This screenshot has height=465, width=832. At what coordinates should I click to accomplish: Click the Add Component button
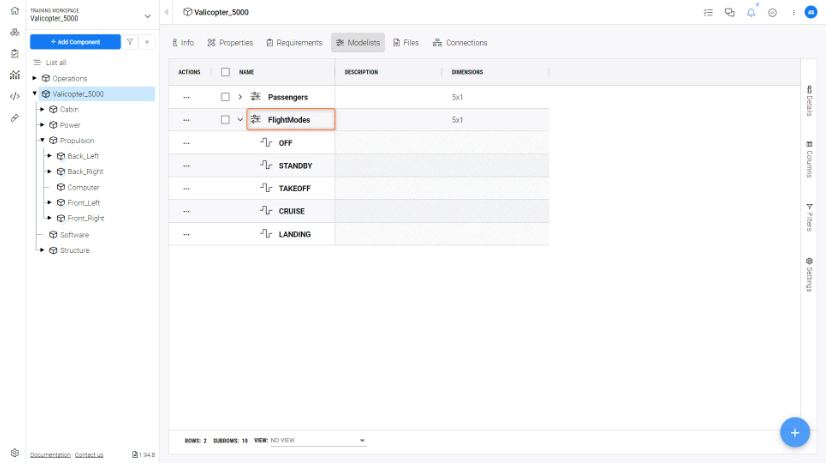pyautogui.click(x=76, y=42)
